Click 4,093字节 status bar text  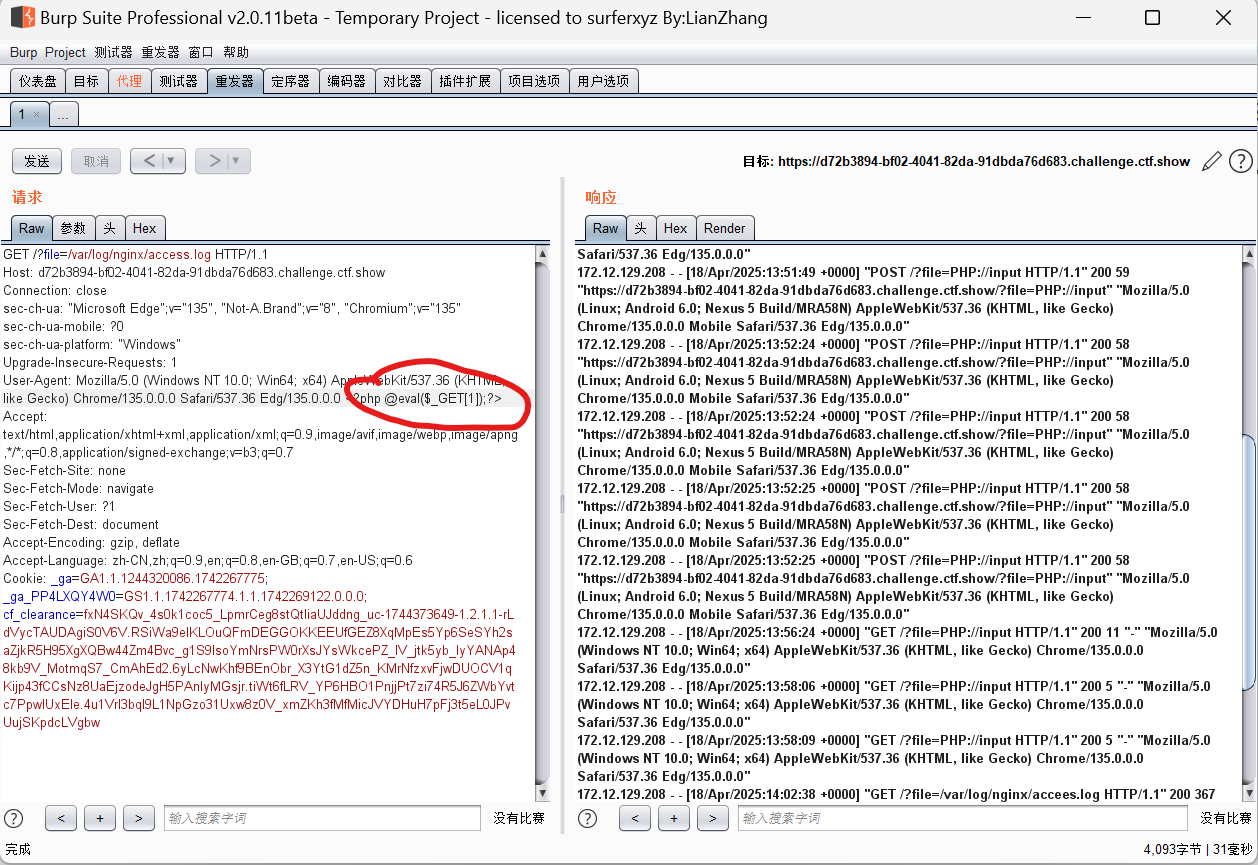1172,849
